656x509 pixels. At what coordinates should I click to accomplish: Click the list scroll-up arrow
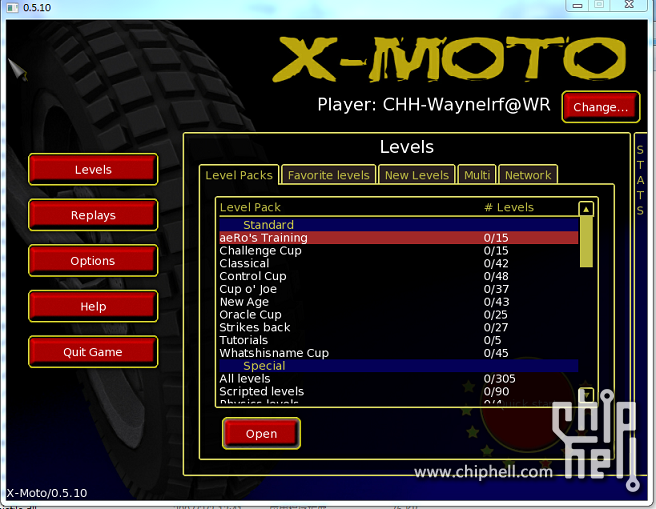pyautogui.click(x=586, y=209)
